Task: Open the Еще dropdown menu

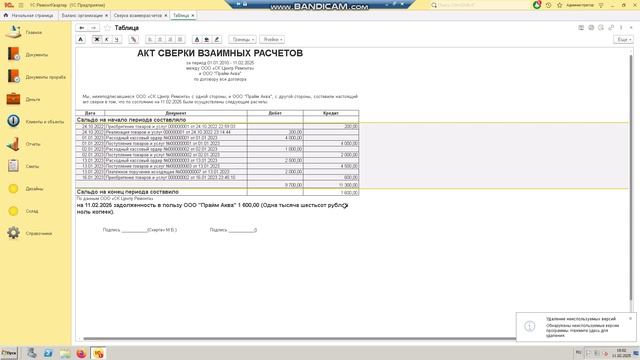Action: tap(623, 40)
